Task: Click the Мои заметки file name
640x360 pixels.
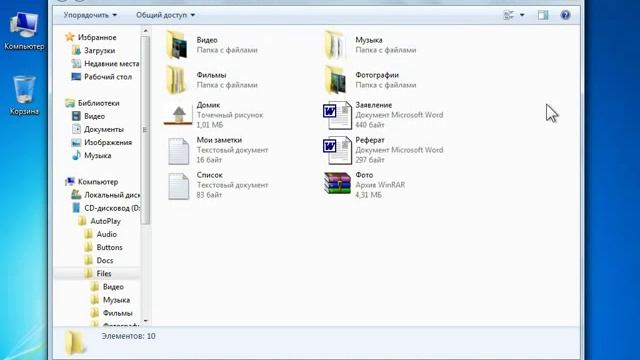Action: tap(219, 140)
